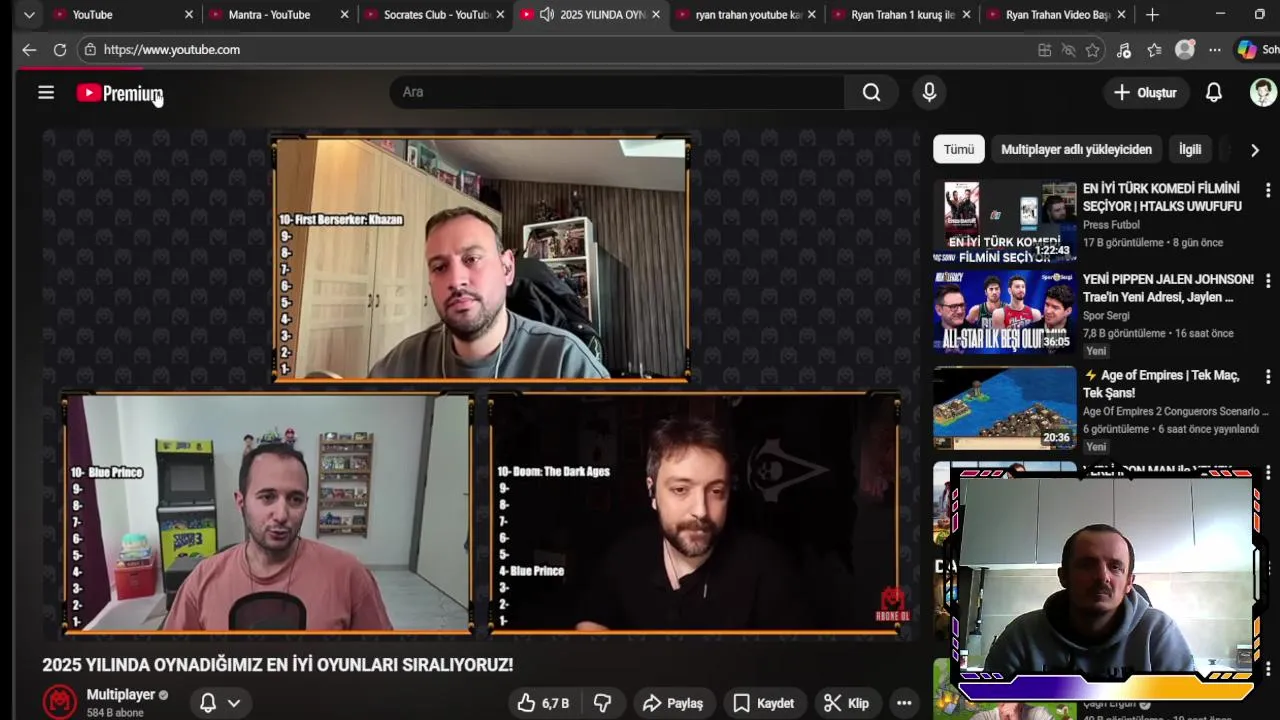Switch to the Socrates Club tab
The height and width of the screenshot is (720, 1280).
[434, 15]
